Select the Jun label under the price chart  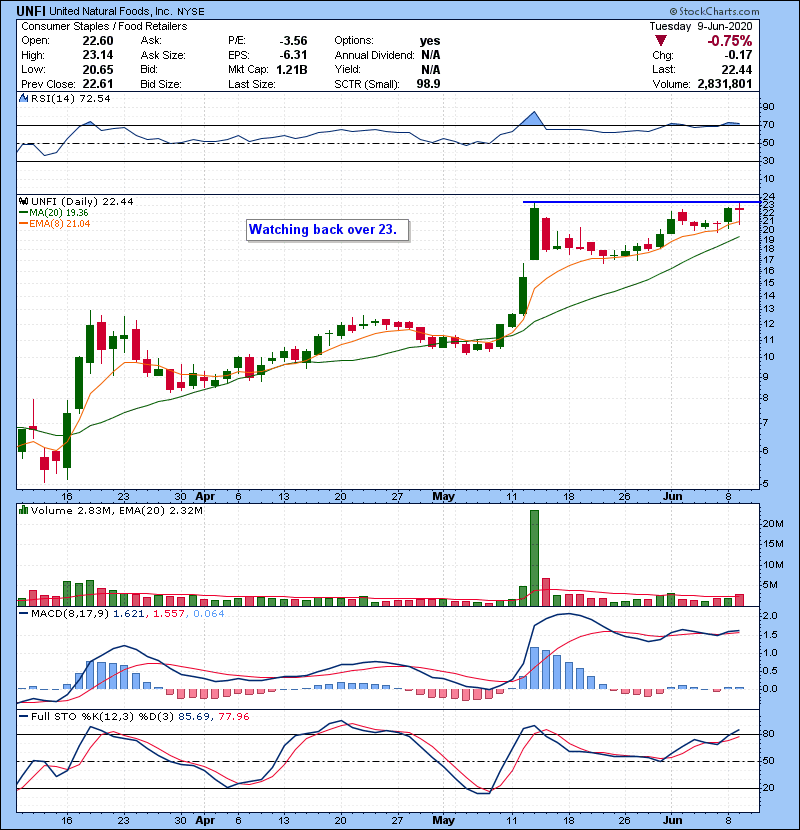[x=673, y=497]
